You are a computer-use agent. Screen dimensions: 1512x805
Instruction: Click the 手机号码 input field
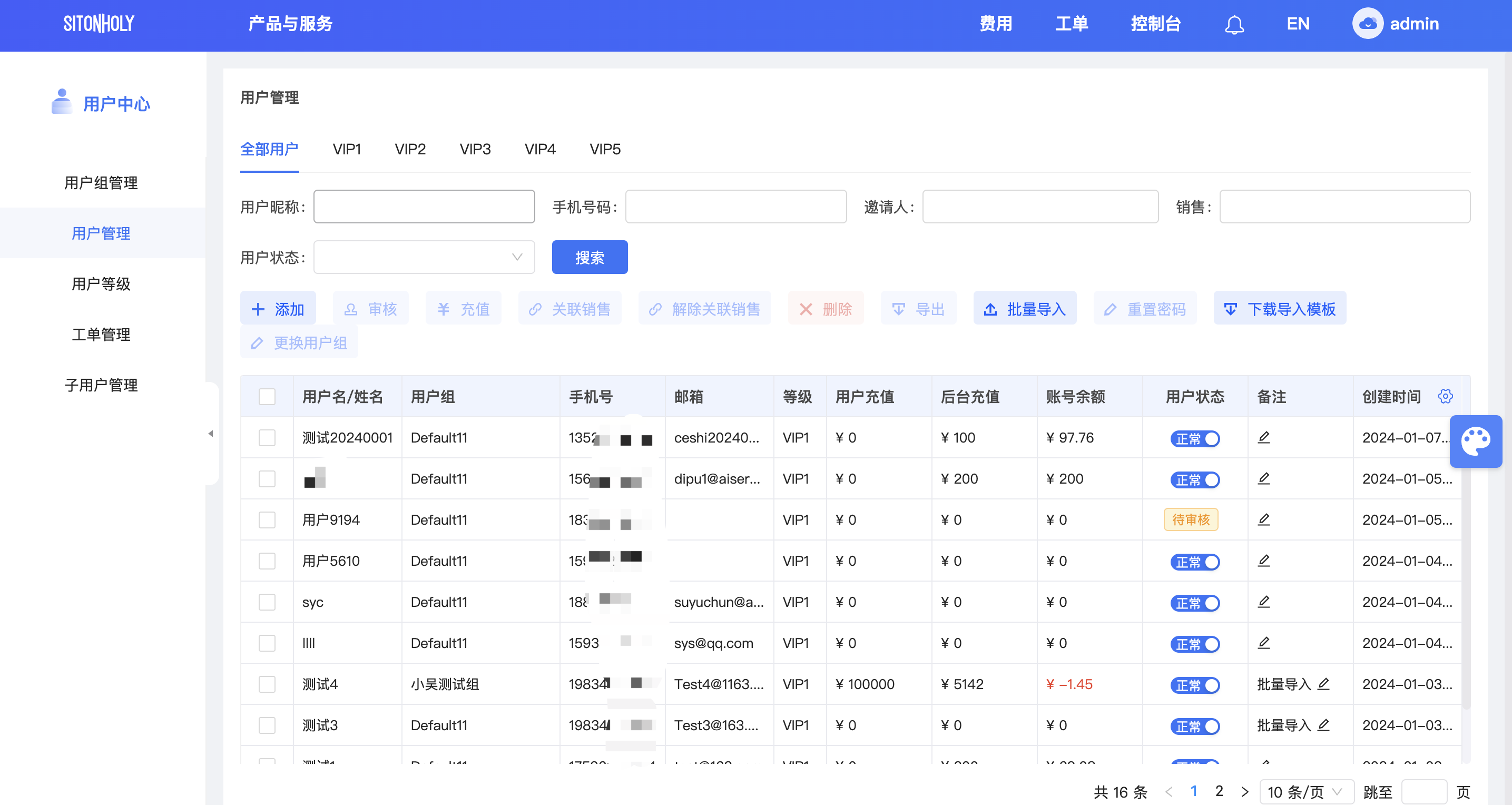(x=735, y=207)
